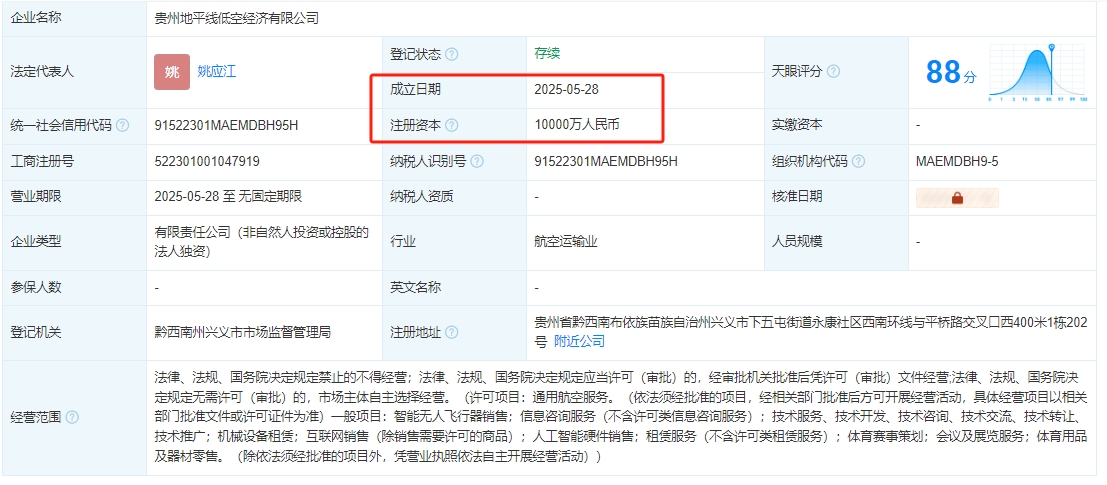This screenshot has width=1107, height=485.
Task: Click the 实缴资本 label
Action: pyautogui.click(x=797, y=126)
